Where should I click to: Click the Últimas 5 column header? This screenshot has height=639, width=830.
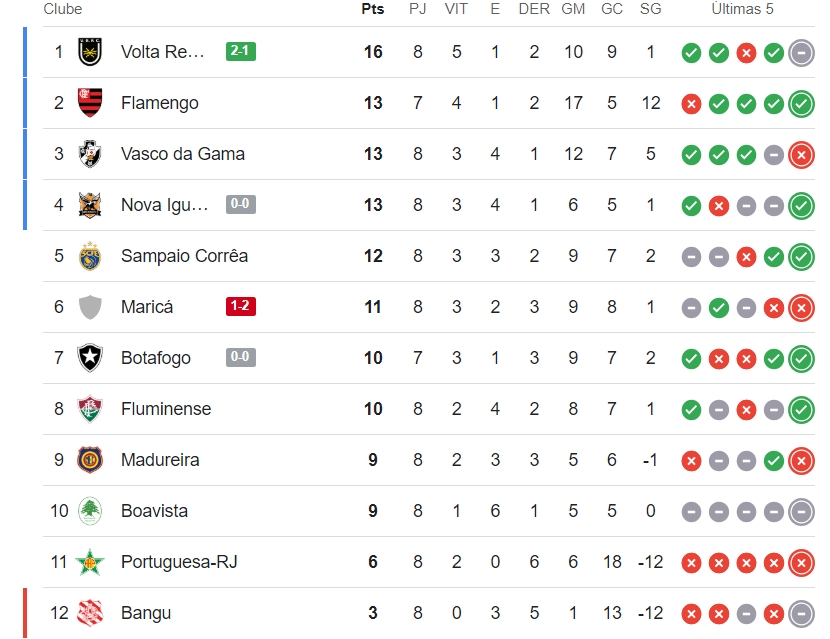742,9
